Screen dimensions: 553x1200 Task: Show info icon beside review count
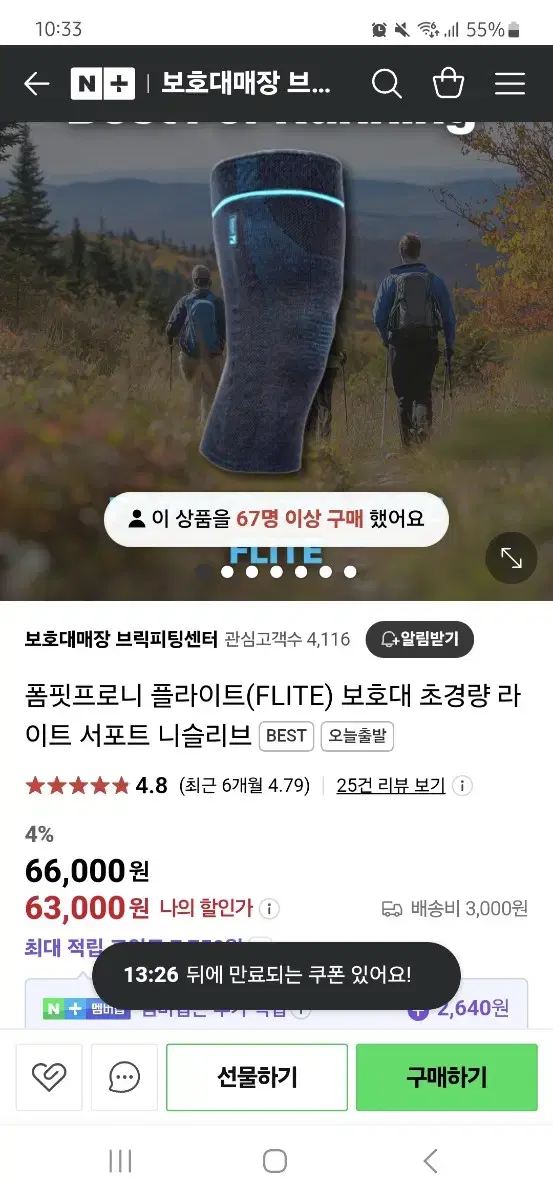click(462, 785)
